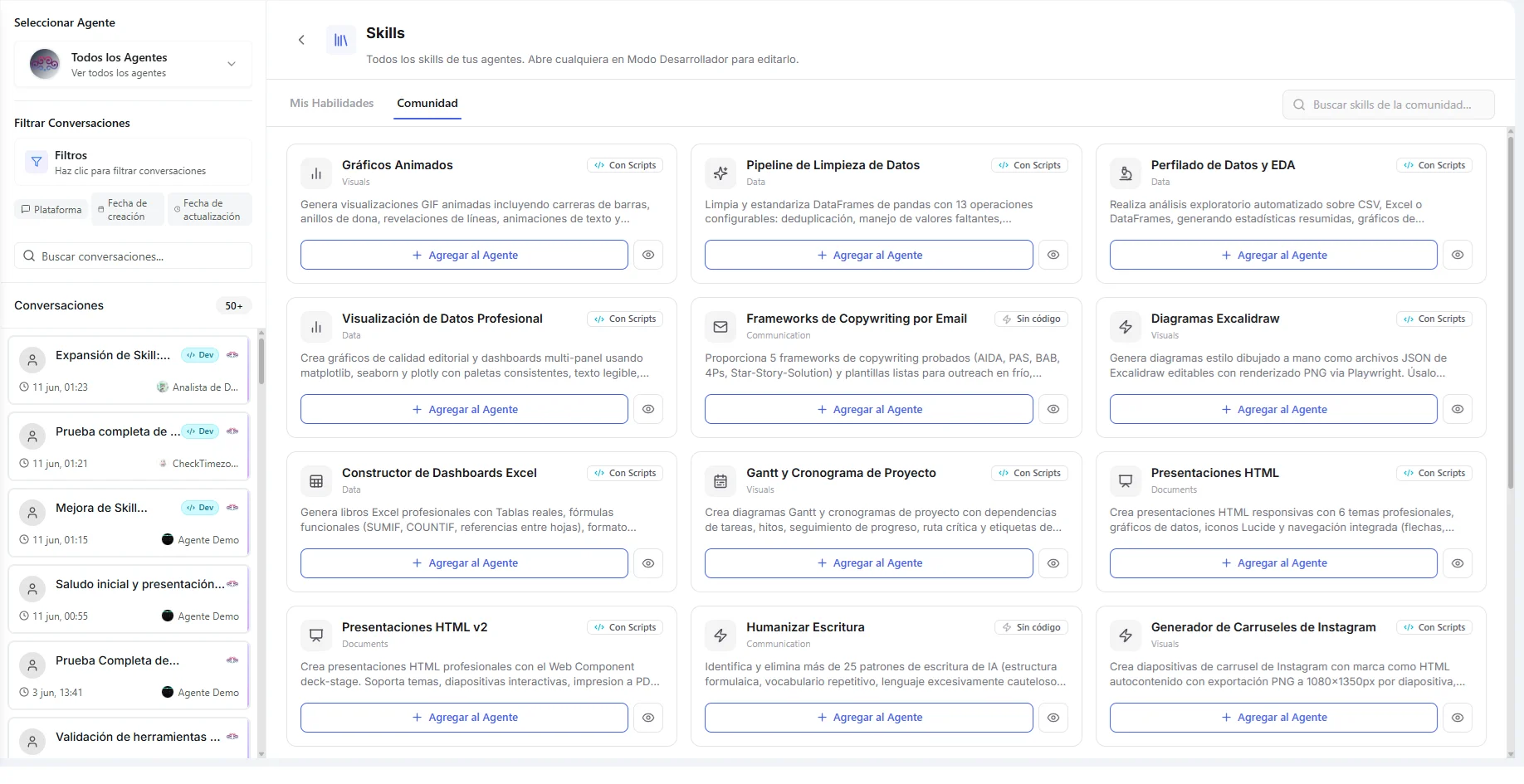The height and width of the screenshot is (784, 1524).
Task: Switch to the Mis Habilidades tab
Action: [x=332, y=103]
